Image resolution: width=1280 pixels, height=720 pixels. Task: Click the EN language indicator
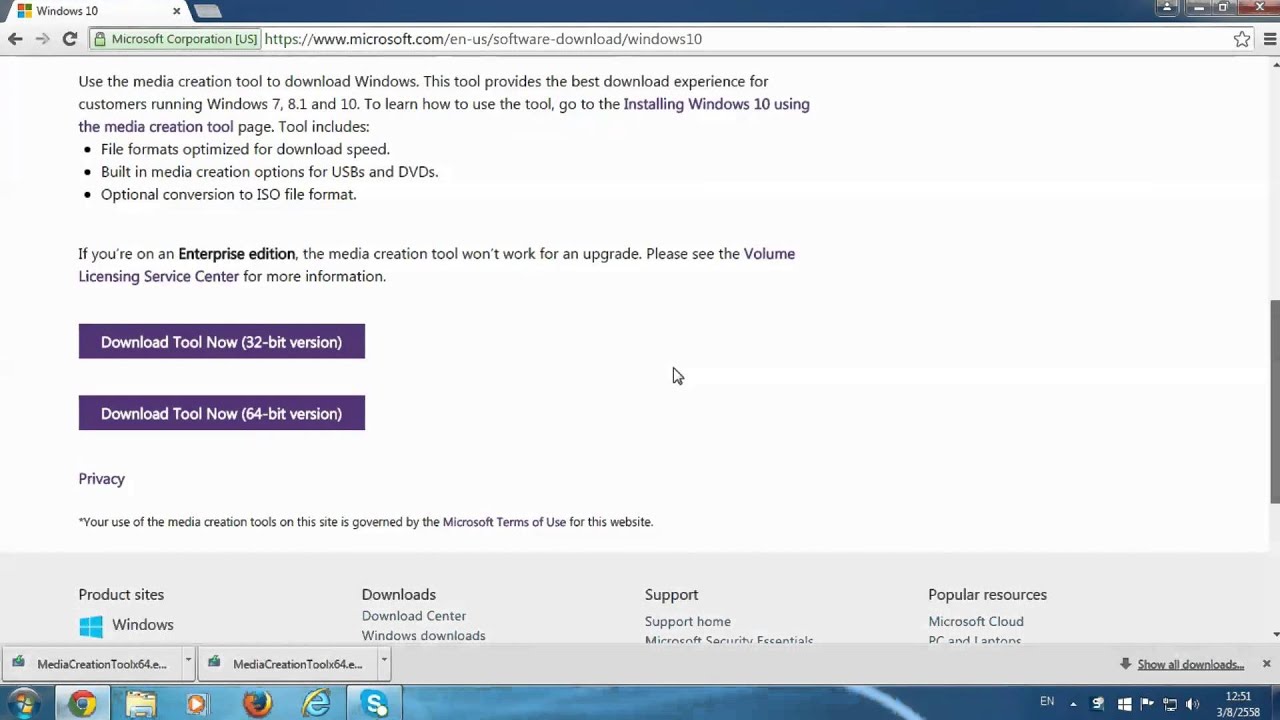coord(1047,702)
